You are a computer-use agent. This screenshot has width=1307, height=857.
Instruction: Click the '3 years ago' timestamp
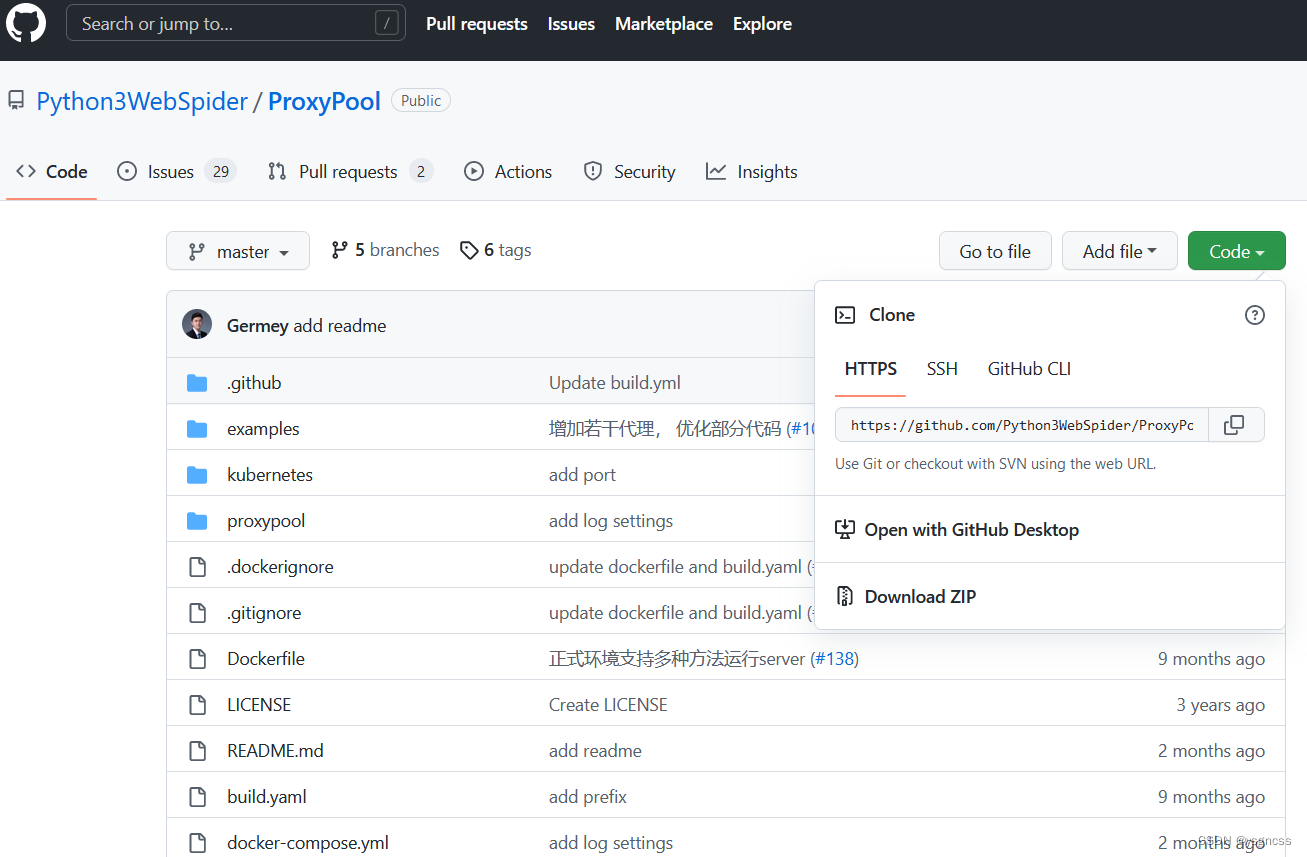tap(1220, 705)
